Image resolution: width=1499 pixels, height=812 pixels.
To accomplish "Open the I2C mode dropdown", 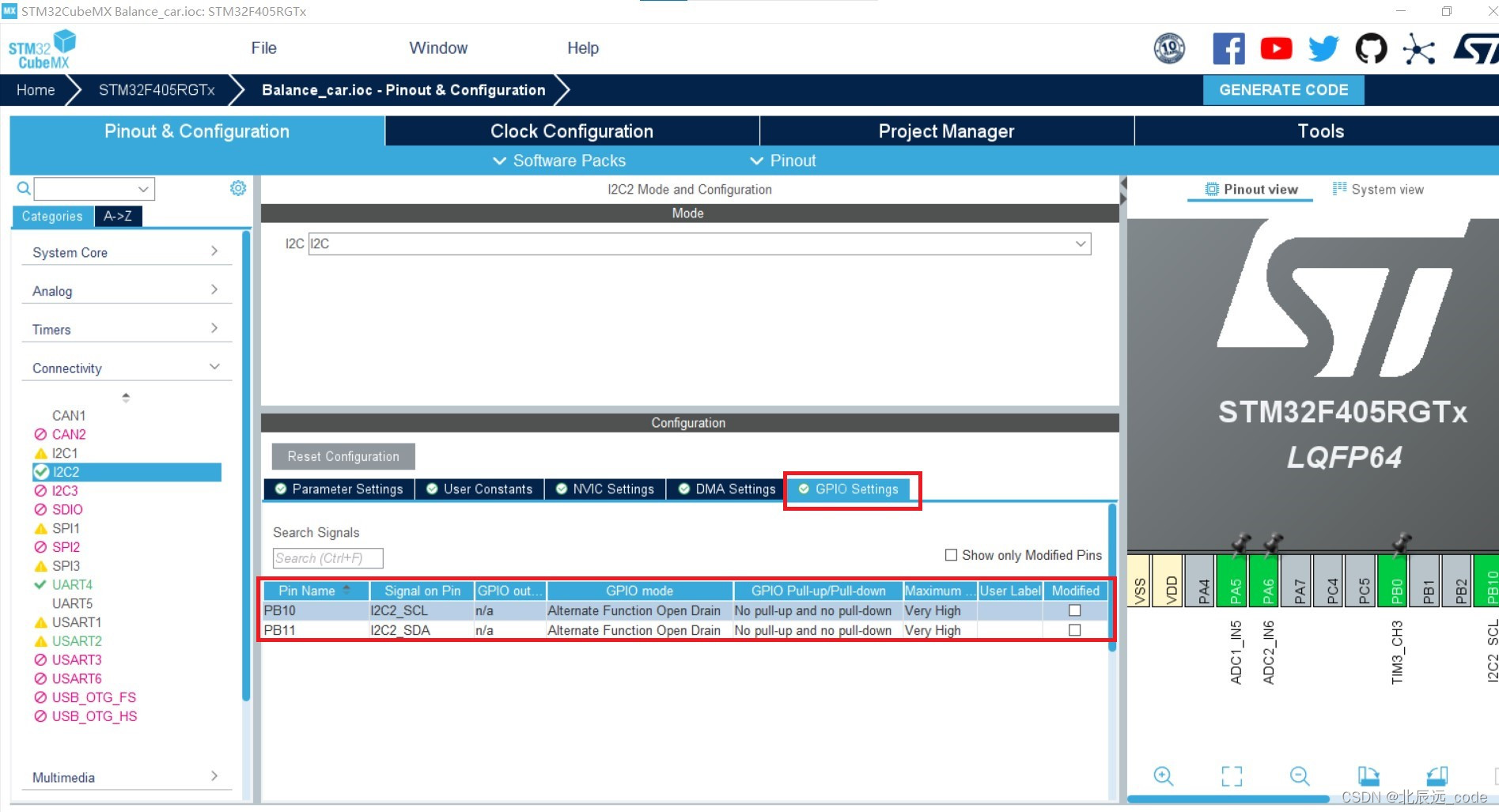I will tap(699, 244).
